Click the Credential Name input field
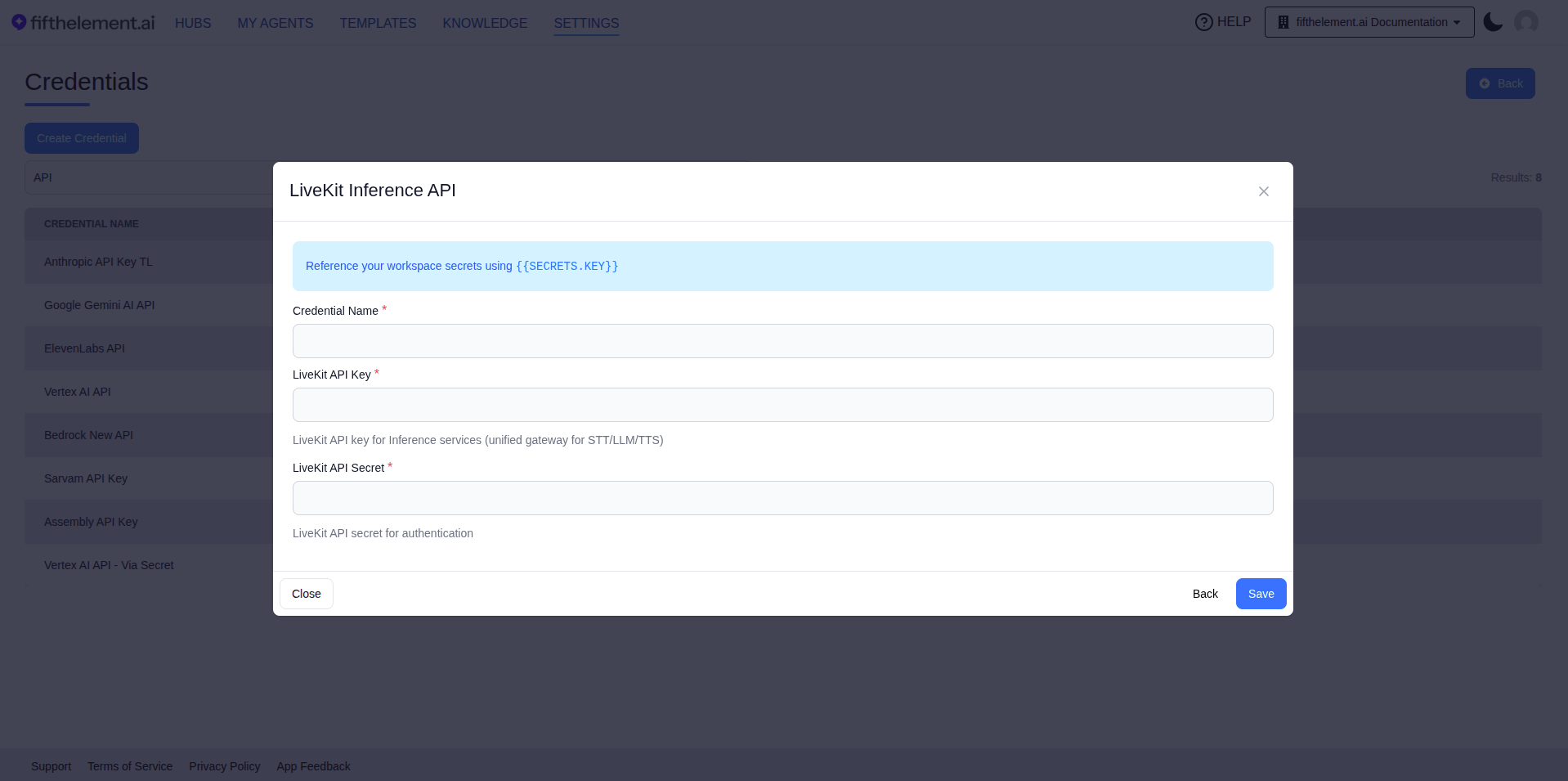The height and width of the screenshot is (781, 1568). 782,341
